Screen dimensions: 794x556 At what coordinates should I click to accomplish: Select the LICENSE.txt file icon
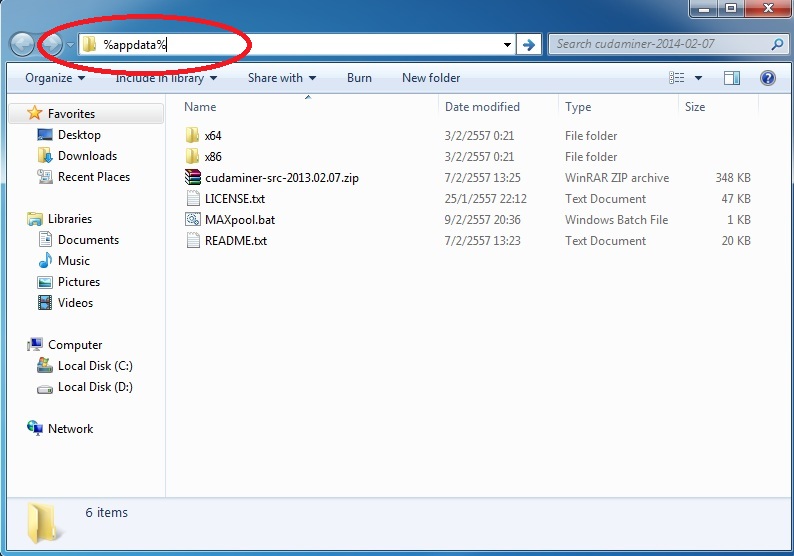click(193, 198)
